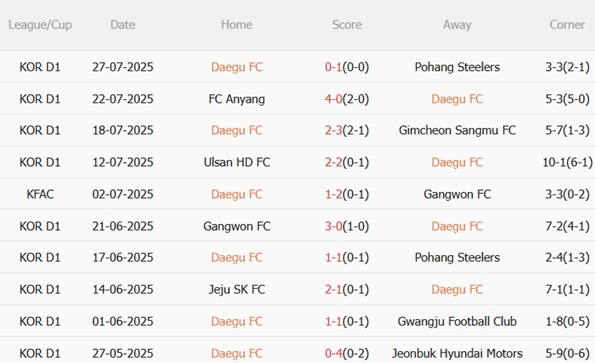
Task: Click the Corner column header
Action: [567, 25]
